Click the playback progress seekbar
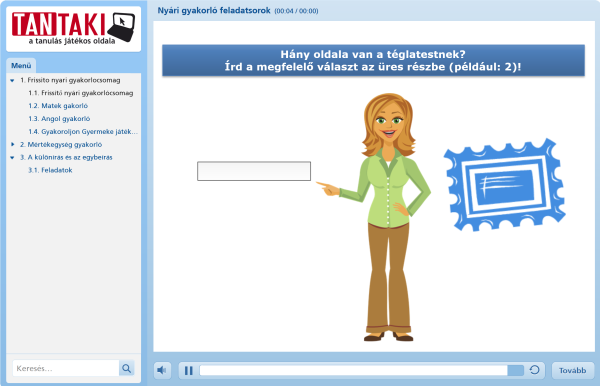This screenshot has width=600, height=386. (362, 370)
